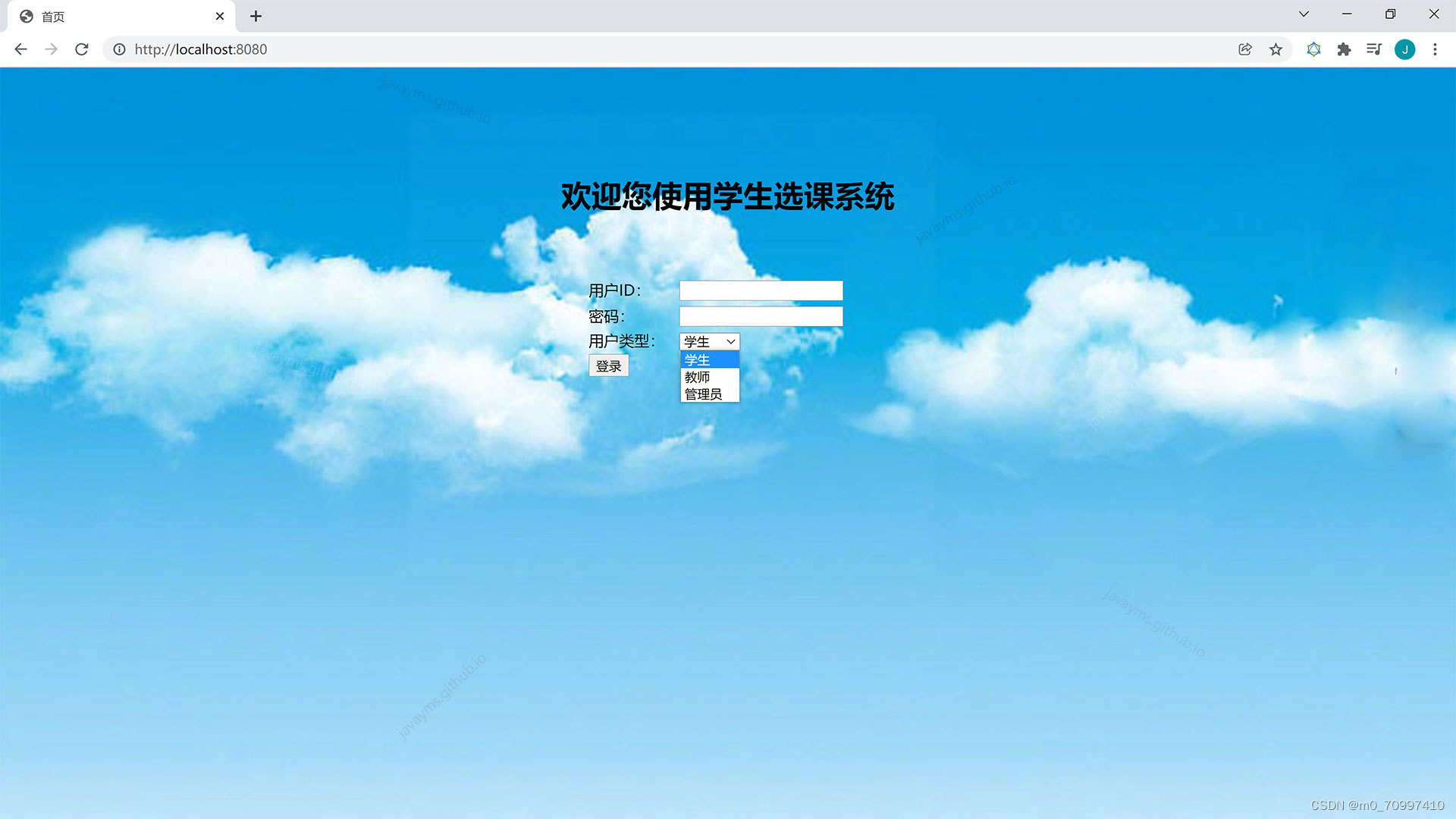Click the green J profile avatar

(x=1404, y=49)
